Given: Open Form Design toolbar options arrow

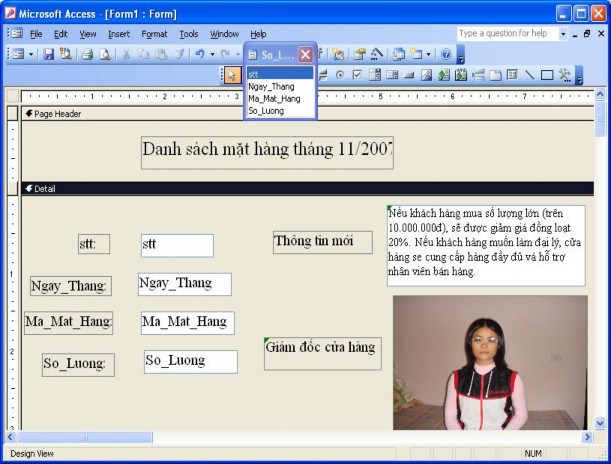Looking at the screenshot, I should click(461, 55).
